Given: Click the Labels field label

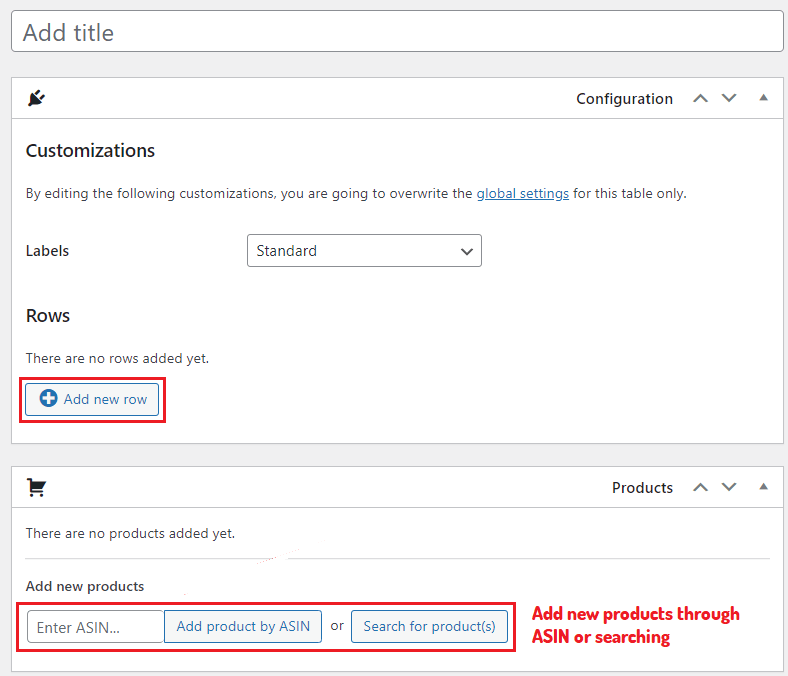Looking at the screenshot, I should pyautogui.click(x=47, y=251).
